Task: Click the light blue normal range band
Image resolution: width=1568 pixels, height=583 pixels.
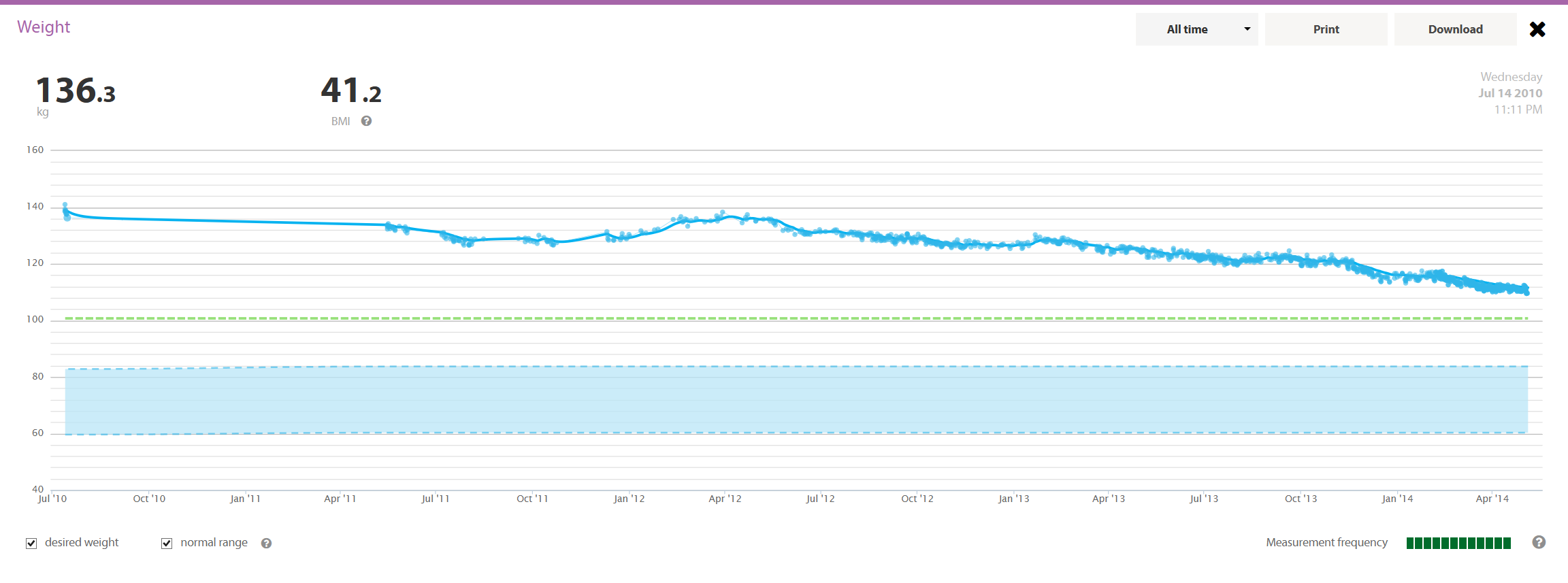Action: click(796, 400)
